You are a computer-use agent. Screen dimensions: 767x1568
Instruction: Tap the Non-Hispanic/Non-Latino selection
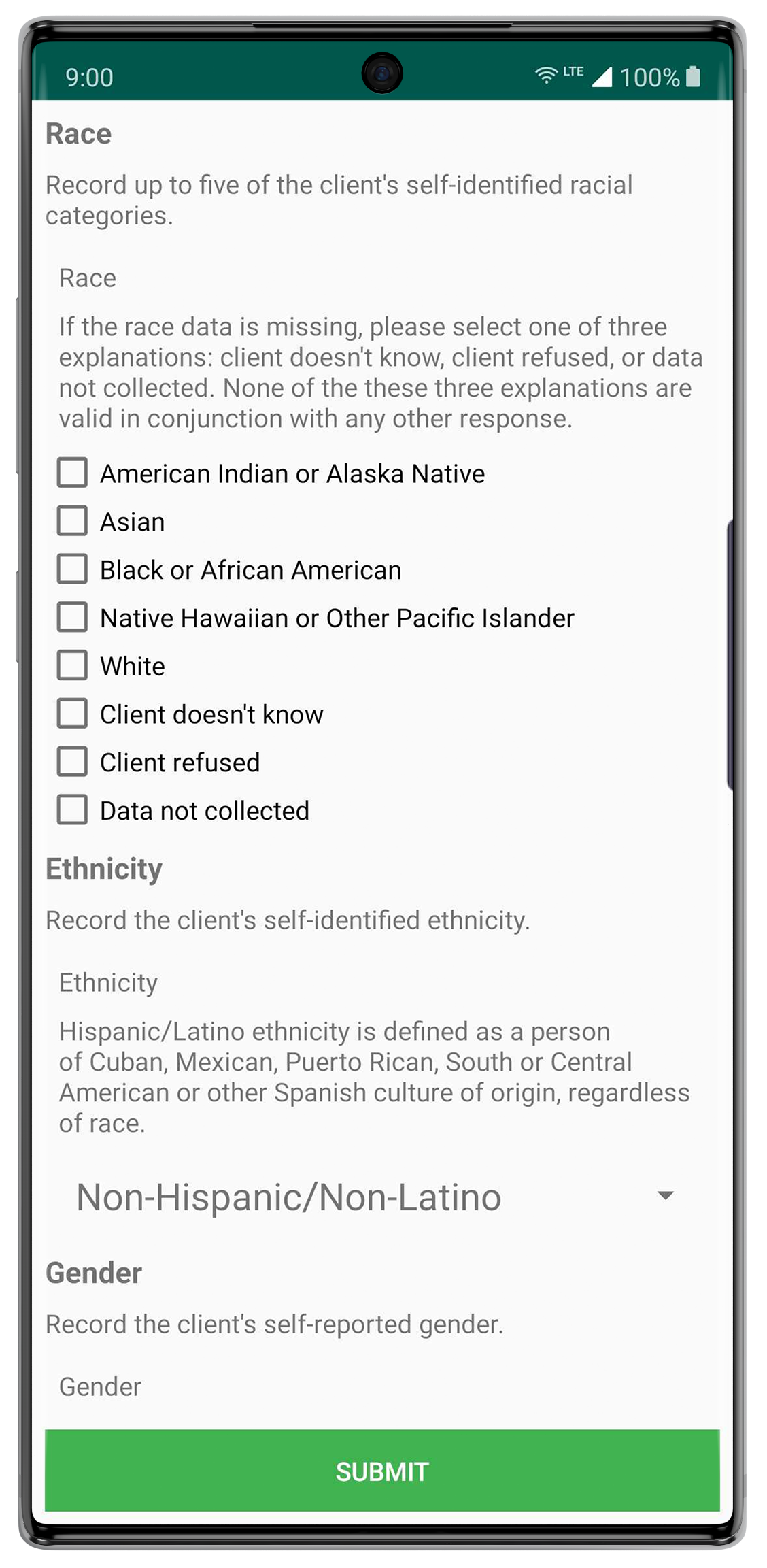[289, 1197]
